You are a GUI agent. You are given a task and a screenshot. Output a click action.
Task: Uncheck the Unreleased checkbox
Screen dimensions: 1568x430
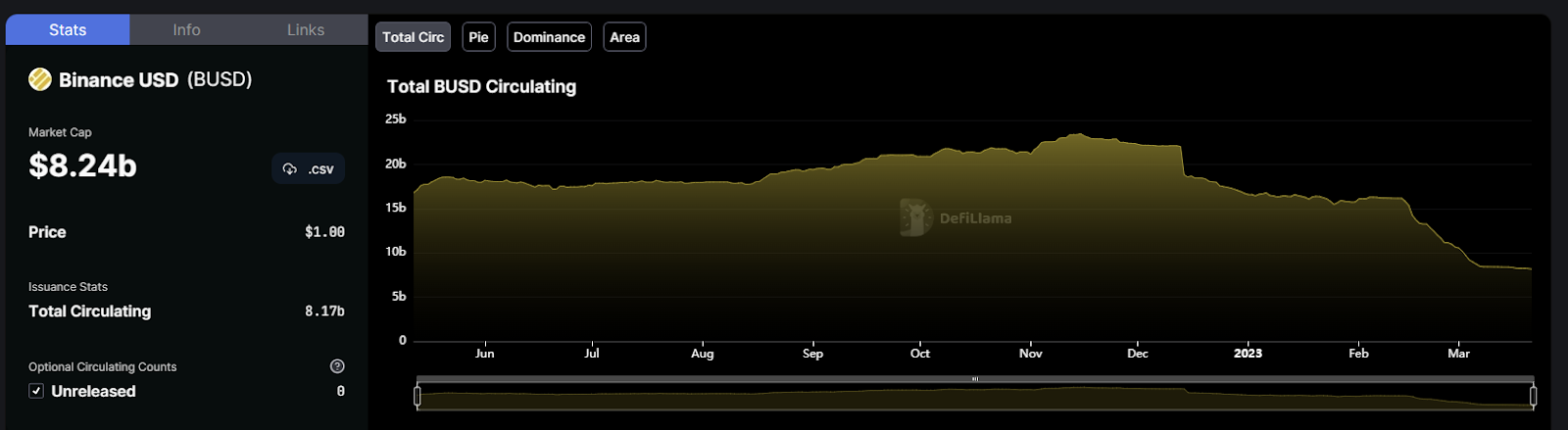(36, 391)
